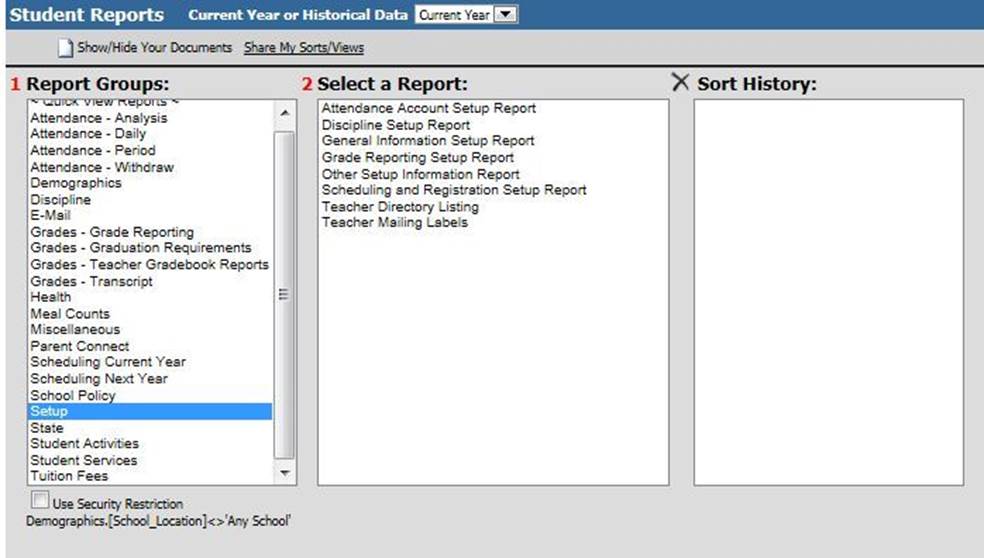
Task: Click the Share My Sorts/Views link
Action: 304,48
